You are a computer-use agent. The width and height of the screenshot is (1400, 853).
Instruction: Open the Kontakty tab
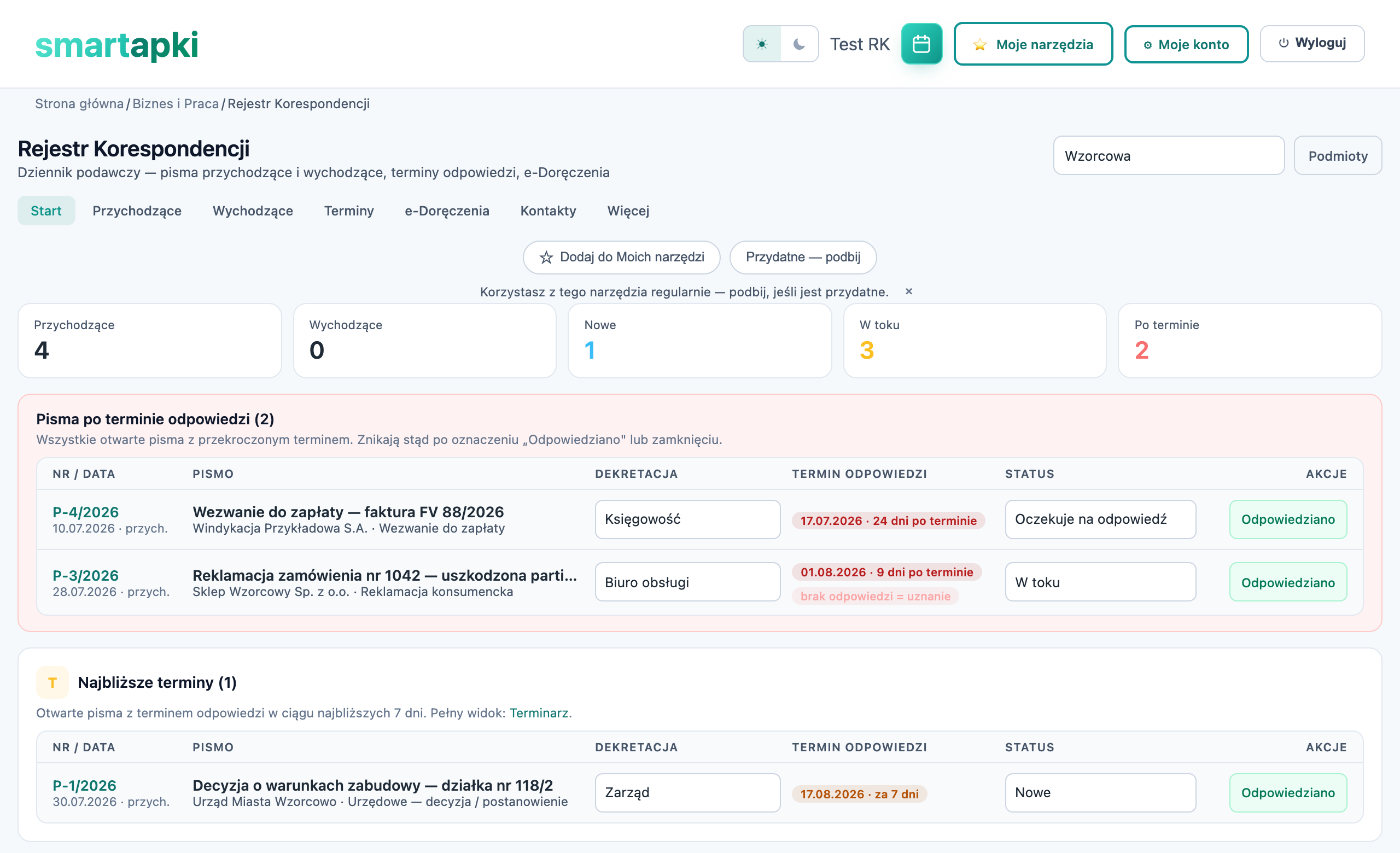549,211
